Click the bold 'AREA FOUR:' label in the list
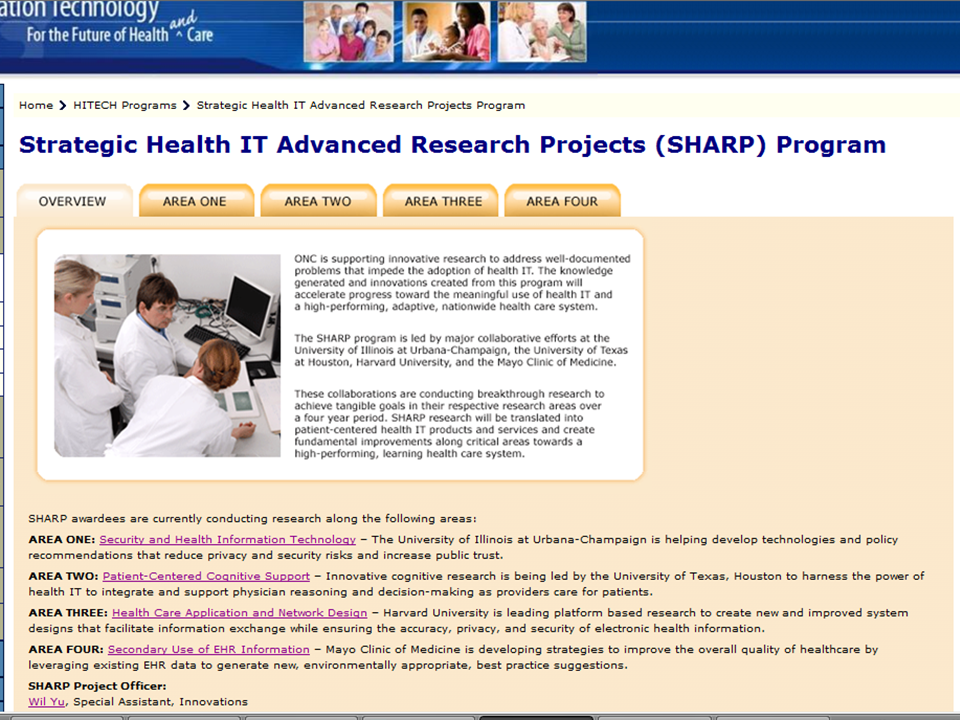Viewport: 960px width, 720px height. tap(66, 650)
